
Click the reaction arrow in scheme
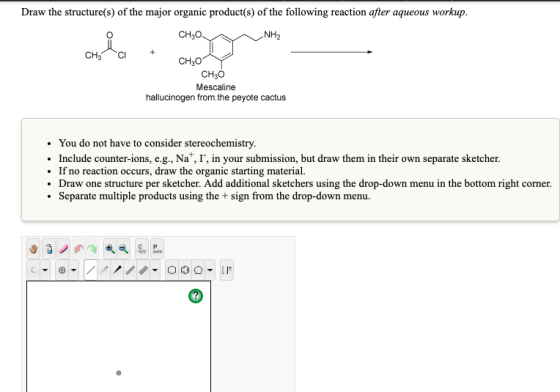coord(332,52)
